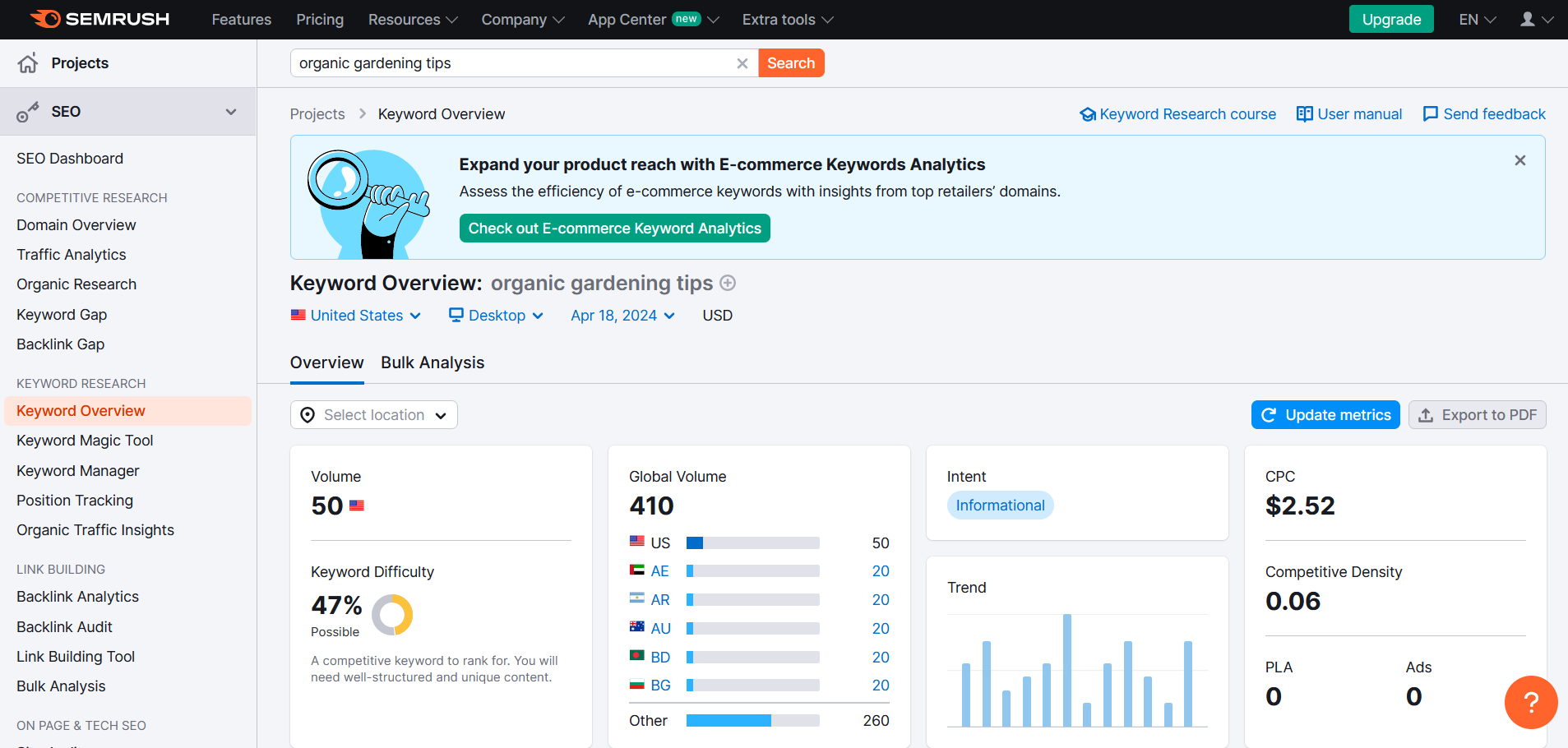Open Link Building Tool in the sidebar
This screenshot has height=748, width=1568.
[76, 657]
